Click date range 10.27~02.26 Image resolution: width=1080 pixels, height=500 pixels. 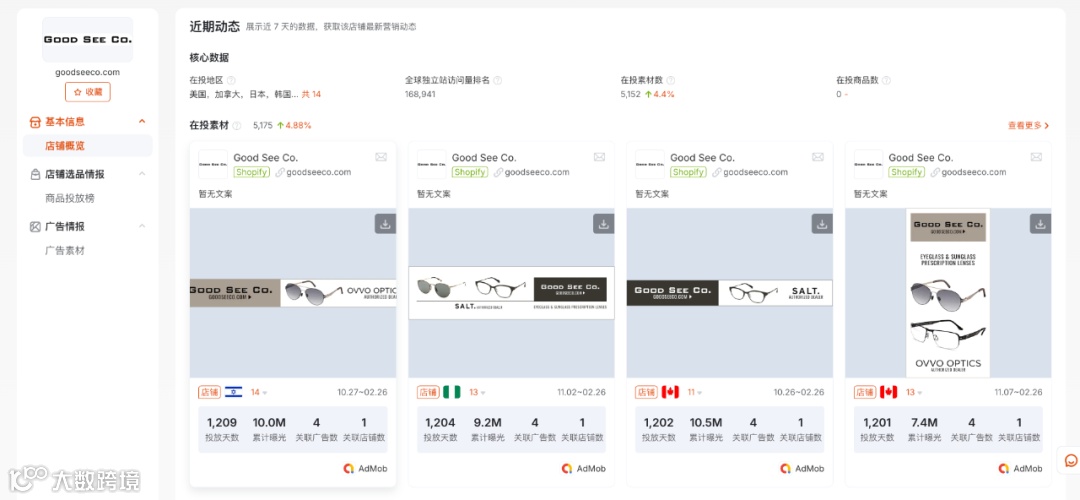pyautogui.click(x=362, y=393)
